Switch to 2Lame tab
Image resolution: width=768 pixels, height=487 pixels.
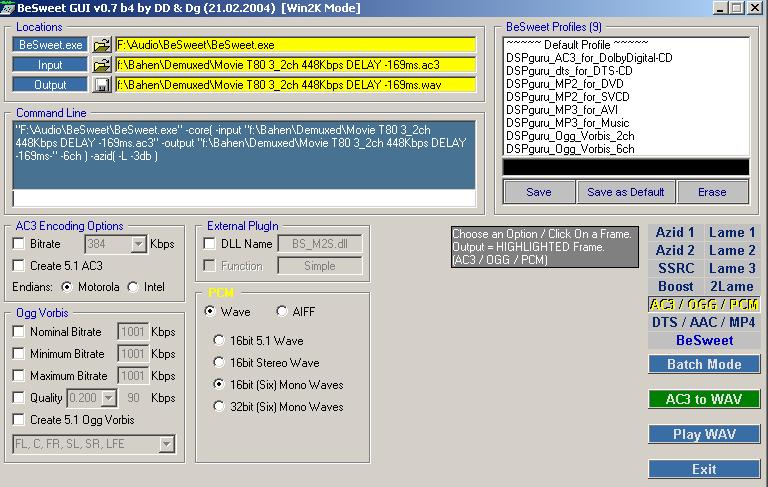[732, 287]
